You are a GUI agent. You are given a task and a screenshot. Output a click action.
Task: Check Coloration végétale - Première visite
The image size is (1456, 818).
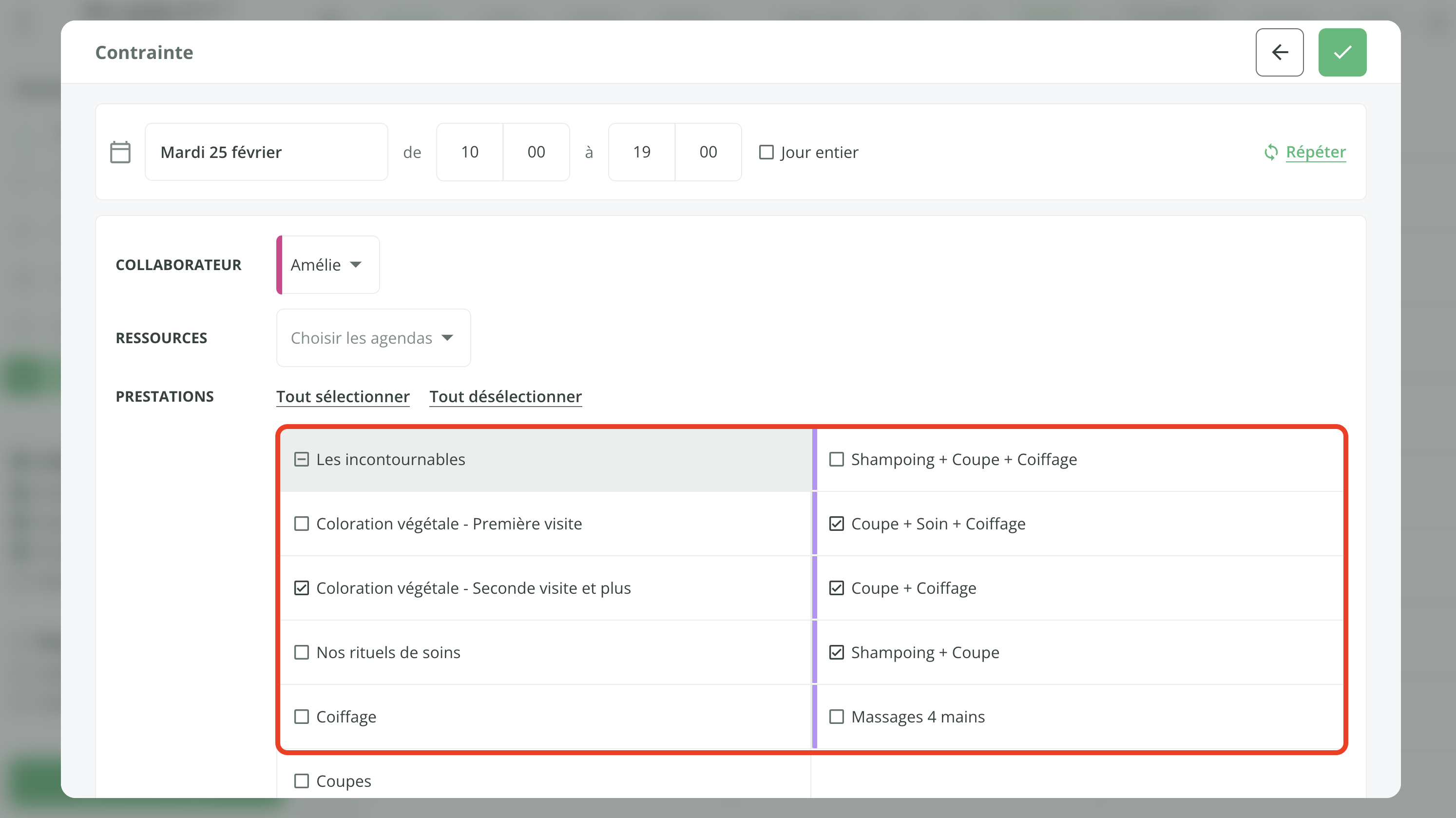[x=302, y=524]
